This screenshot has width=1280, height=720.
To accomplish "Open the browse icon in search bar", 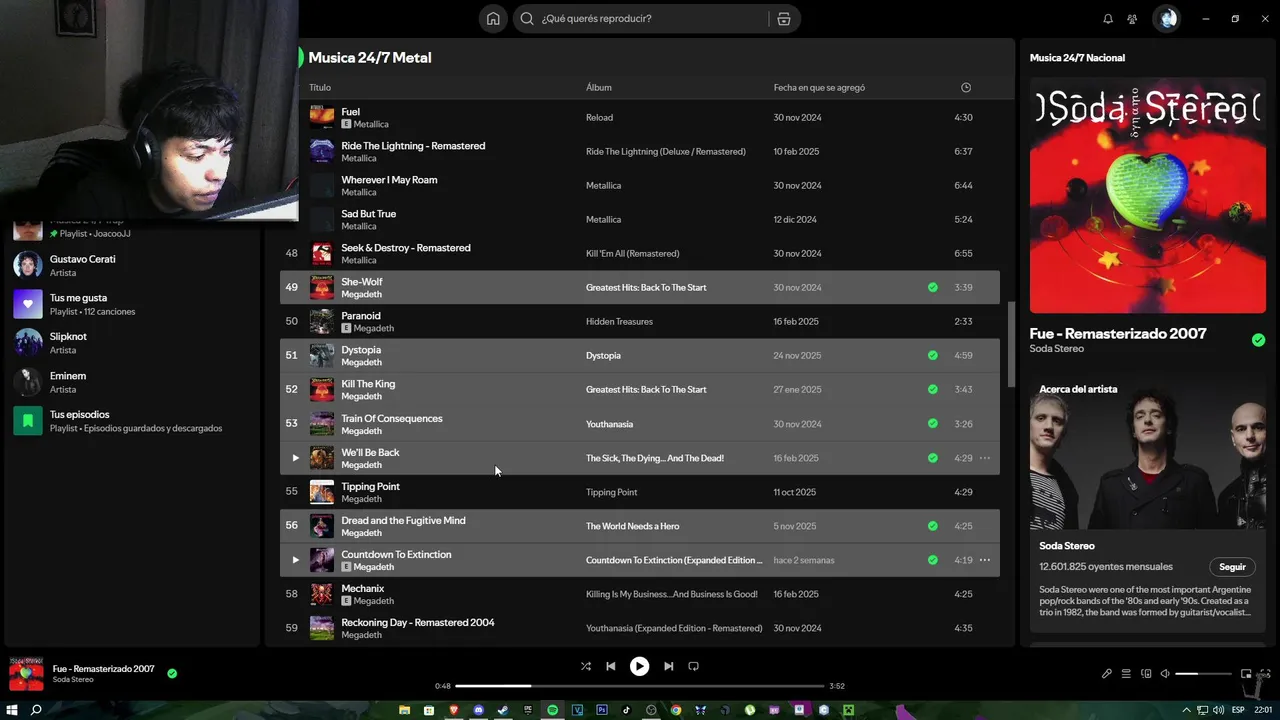I will click(783, 19).
